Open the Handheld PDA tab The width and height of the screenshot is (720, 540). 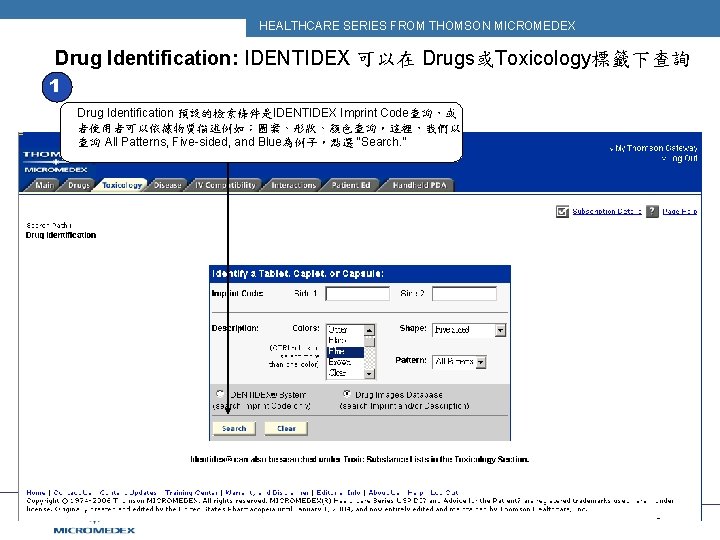[419, 185]
